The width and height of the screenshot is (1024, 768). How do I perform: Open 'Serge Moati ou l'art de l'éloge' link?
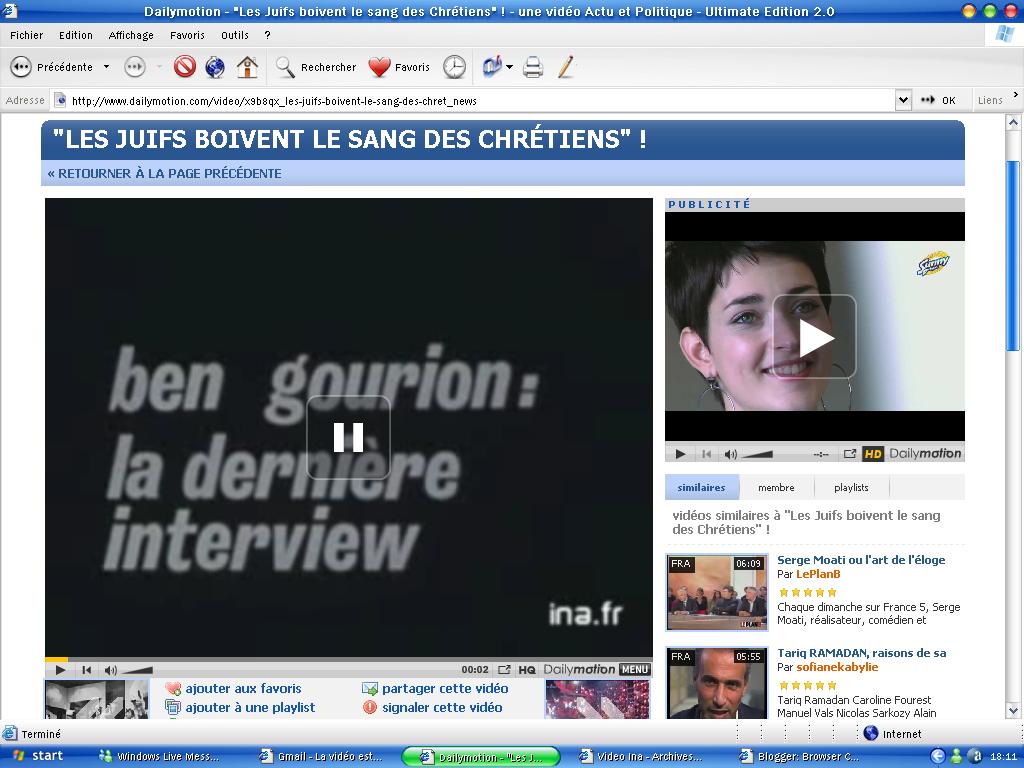click(861, 560)
